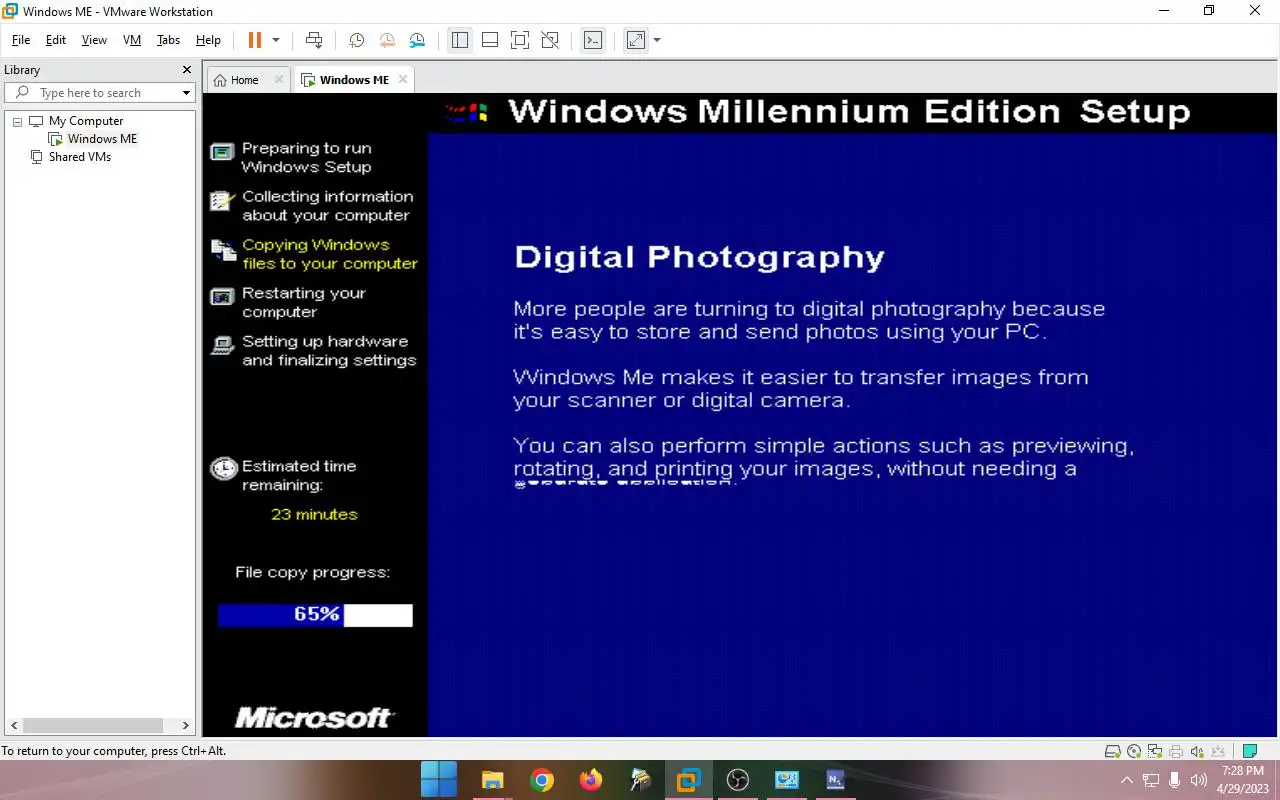Click the library horizontal scrollbar thumb
This screenshot has width=1280, height=800.
point(92,725)
